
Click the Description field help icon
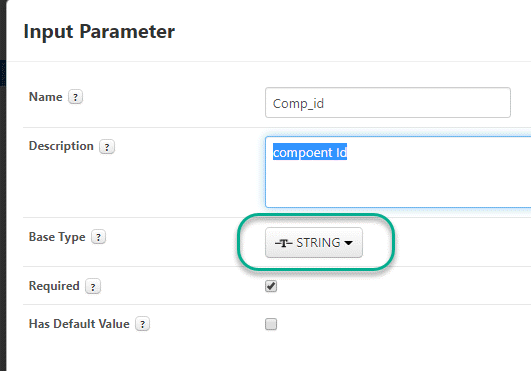pos(107,147)
